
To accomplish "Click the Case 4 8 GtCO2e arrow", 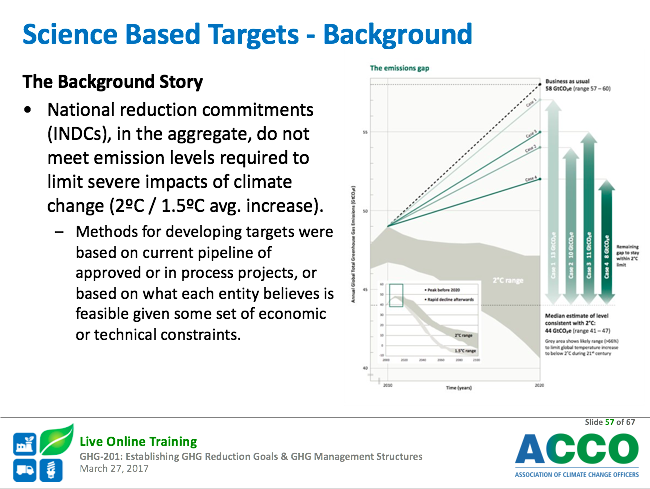I will 606,242.
